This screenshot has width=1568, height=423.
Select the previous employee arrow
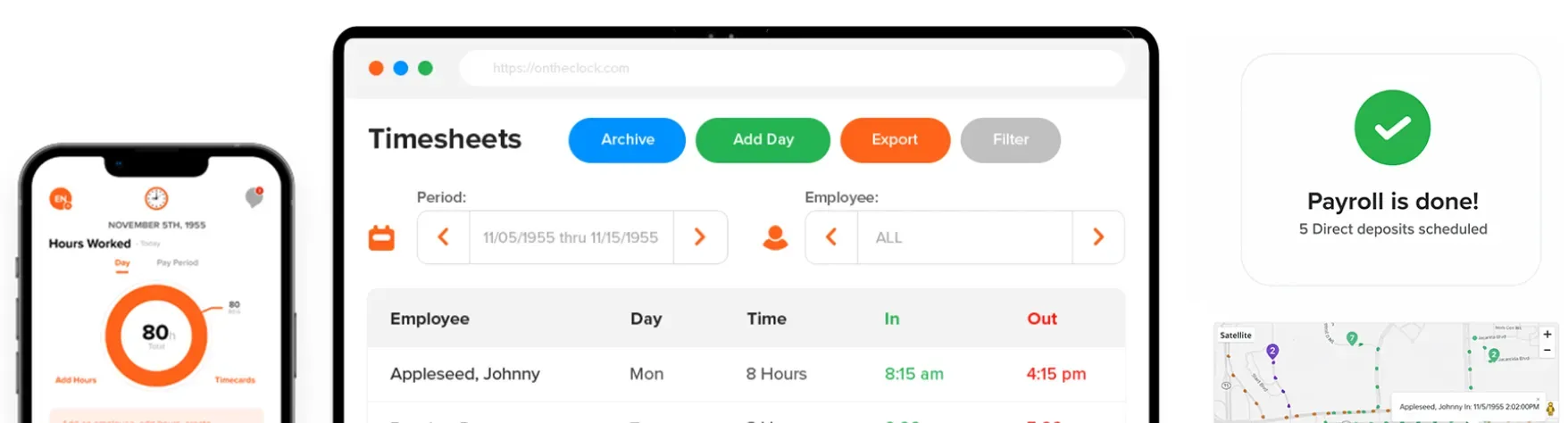tap(831, 237)
